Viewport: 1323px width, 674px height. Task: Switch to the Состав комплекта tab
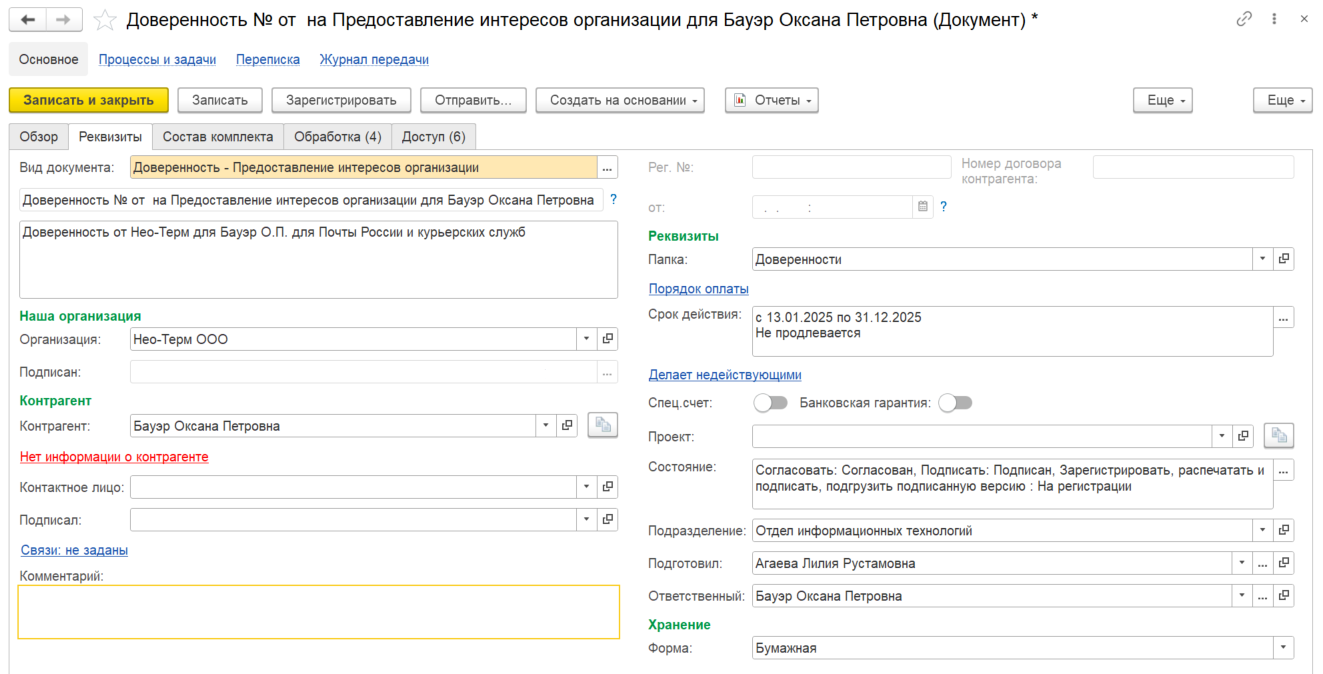tap(217, 136)
